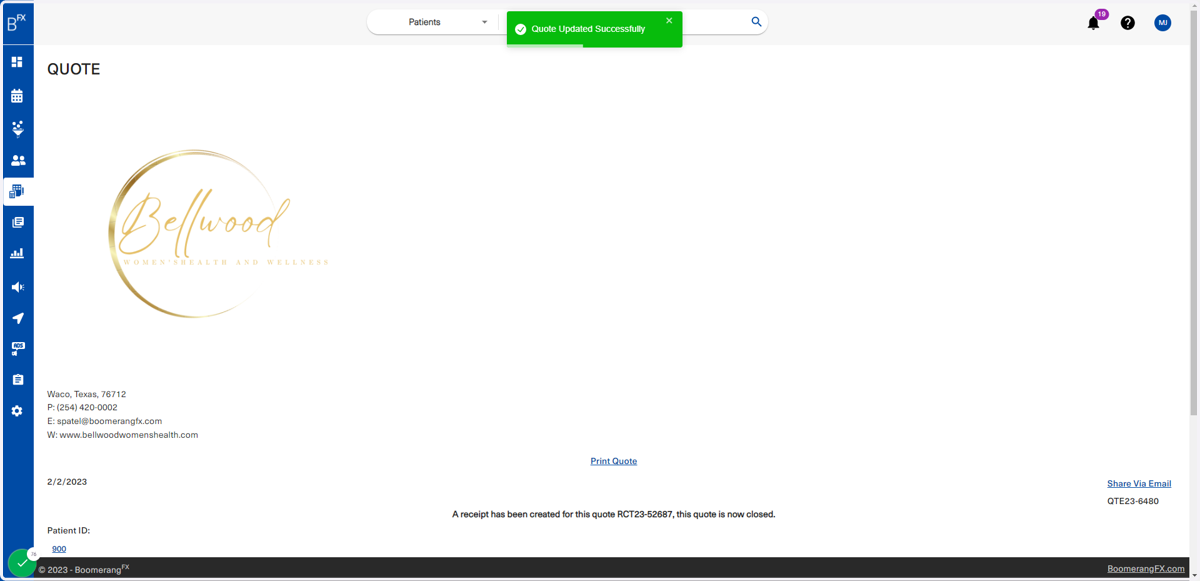Select the highlighted quotes icon in sidebar
Image resolution: width=1200 pixels, height=581 pixels.
pos(17,191)
